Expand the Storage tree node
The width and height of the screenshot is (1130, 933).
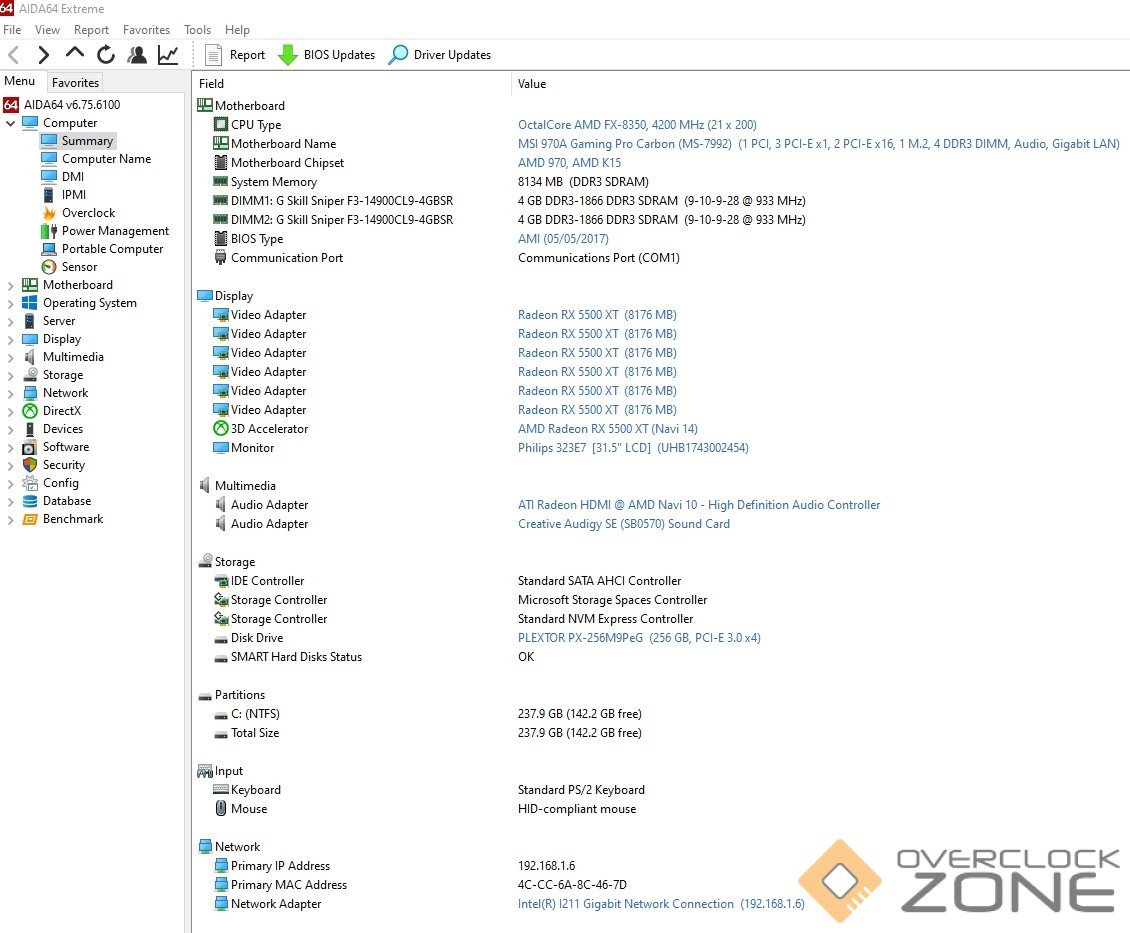pos(11,375)
